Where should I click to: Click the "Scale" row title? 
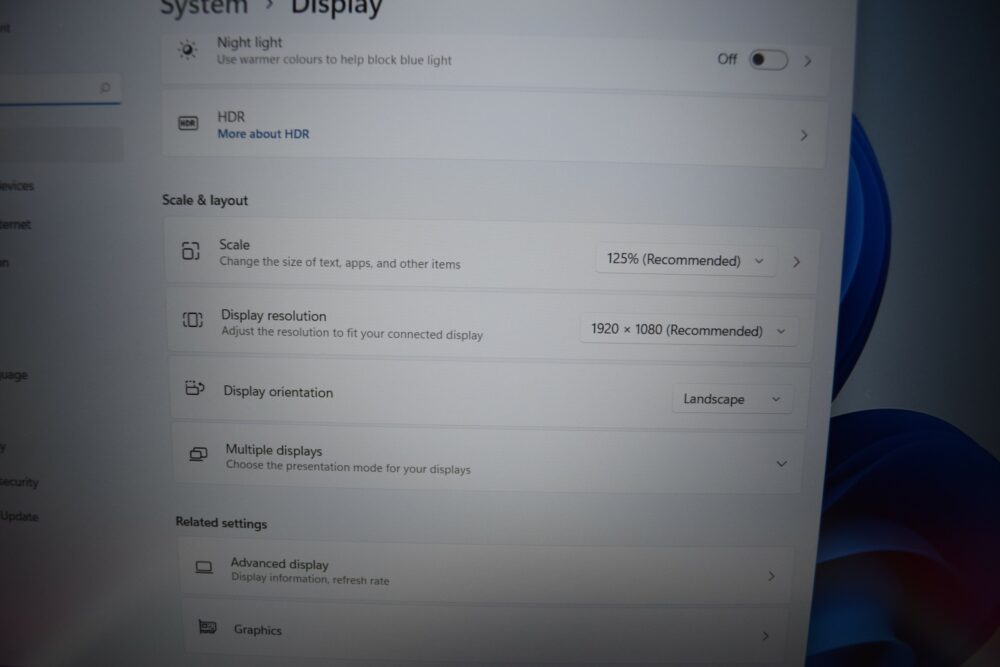tap(234, 244)
